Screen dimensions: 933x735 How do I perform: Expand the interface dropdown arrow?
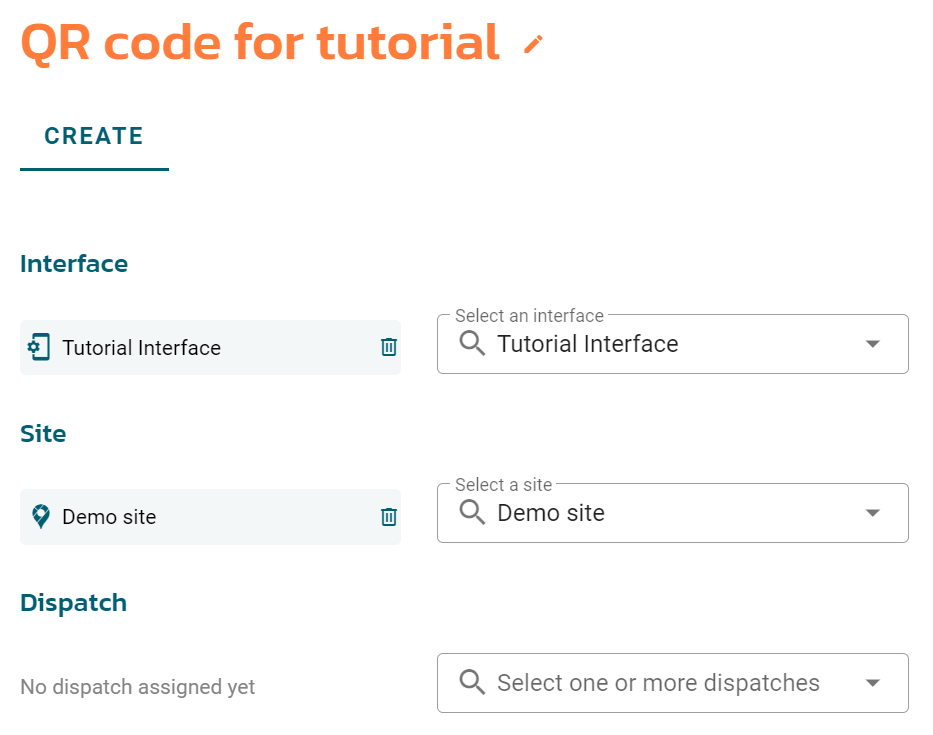click(872, 344)
